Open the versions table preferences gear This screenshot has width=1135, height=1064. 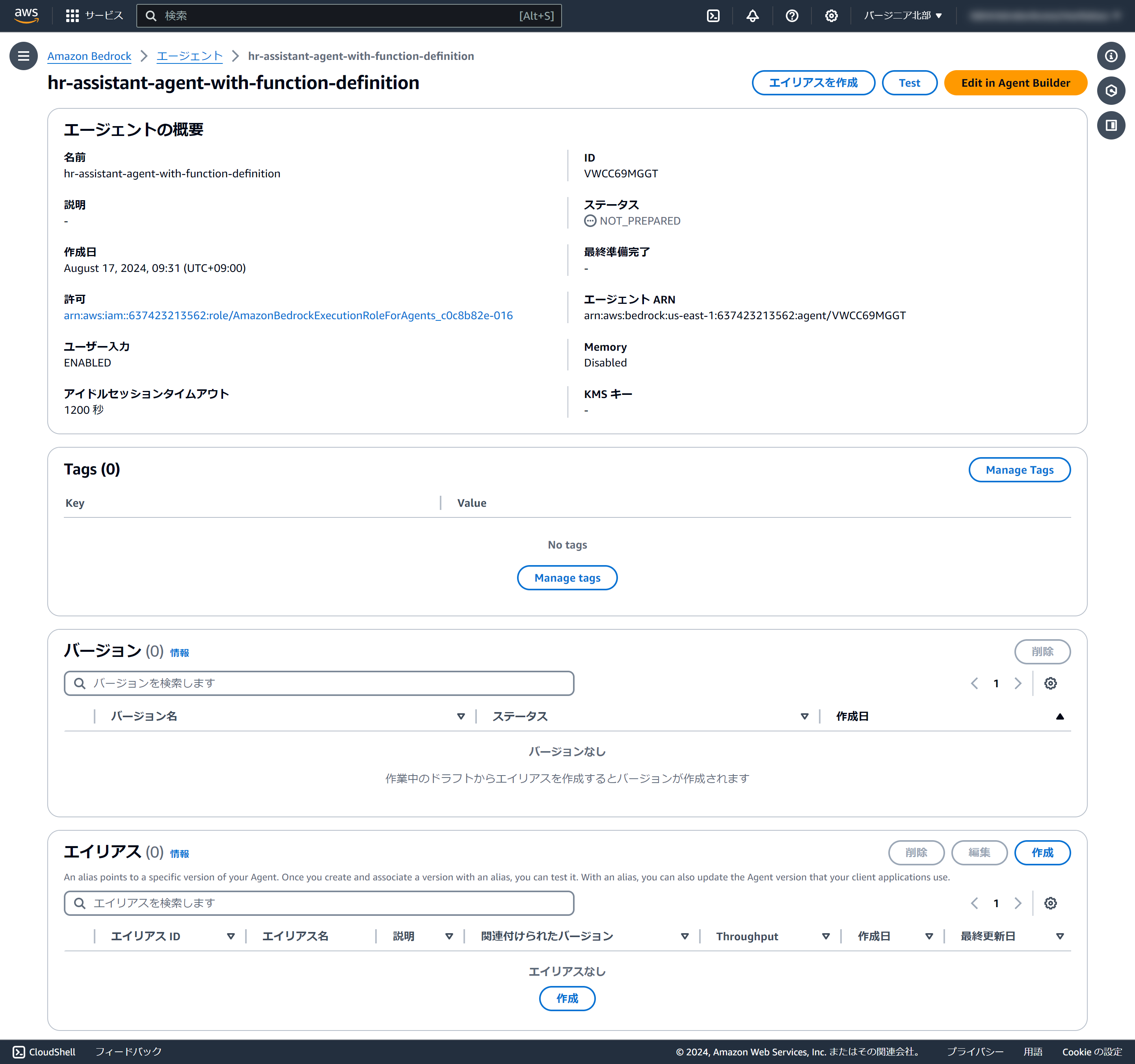[1050, 683]
